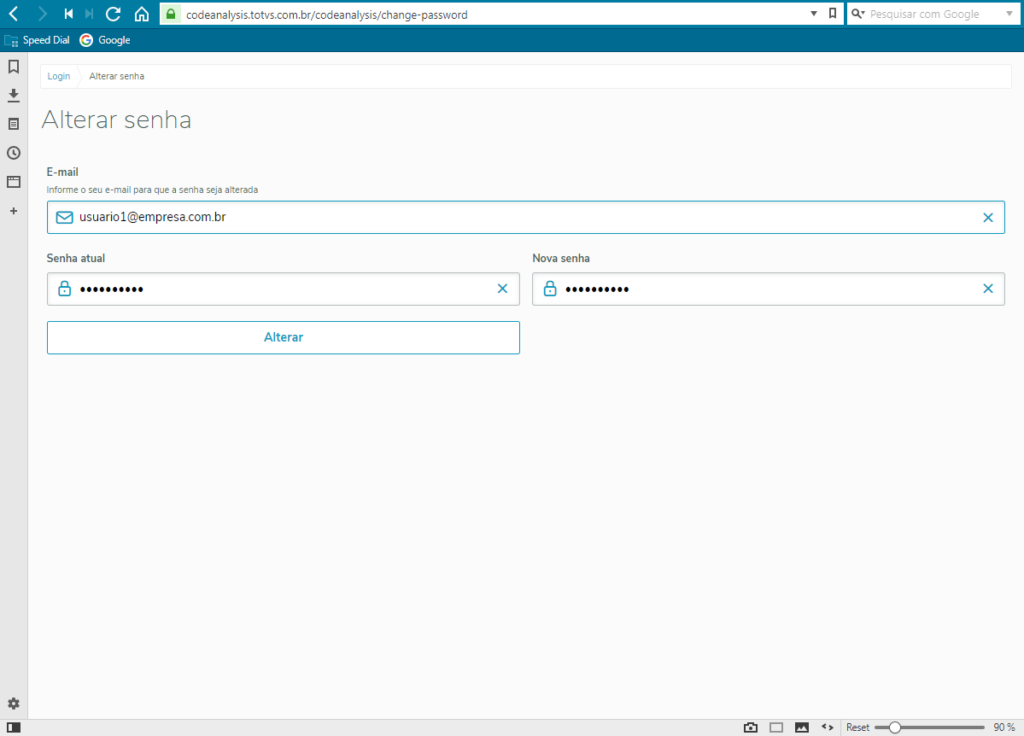The image size is (1024, 736).
Task: Toggle page tiling in the status bar
Action: (x=776, y=727)
